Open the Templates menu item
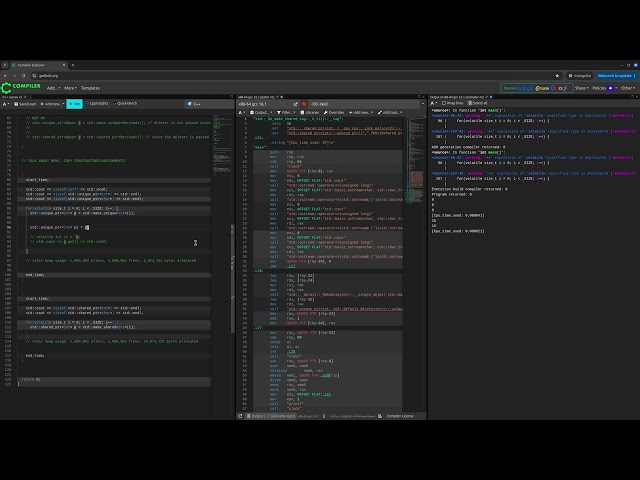 (90, 88)
